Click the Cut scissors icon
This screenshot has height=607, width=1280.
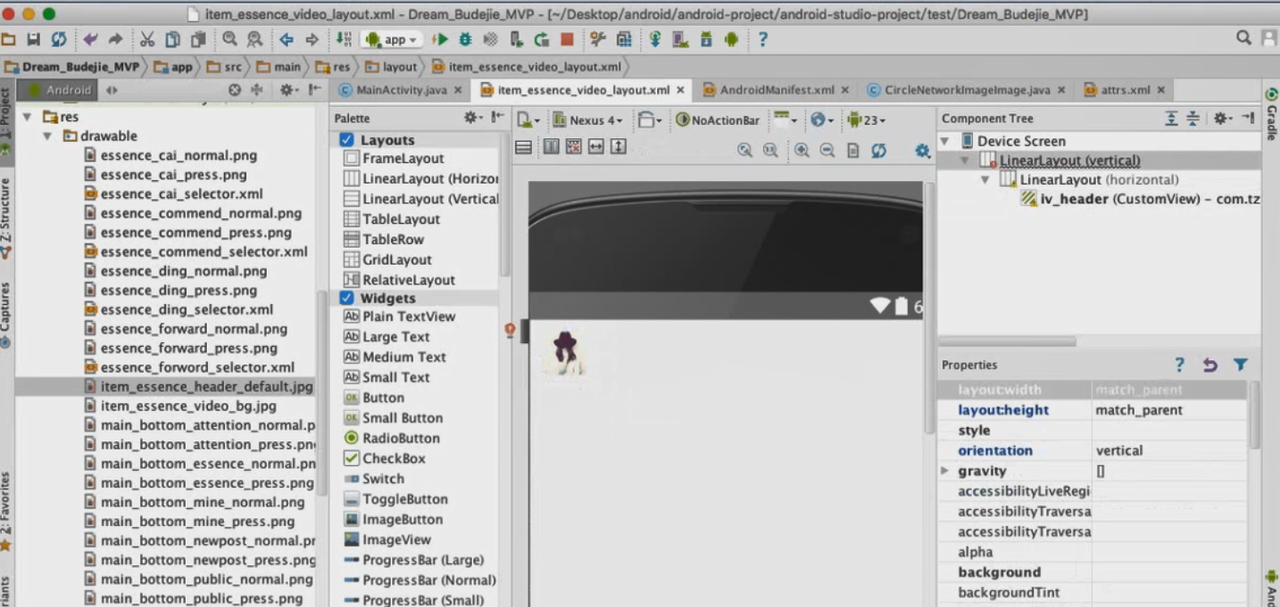[x=147, y=39]
